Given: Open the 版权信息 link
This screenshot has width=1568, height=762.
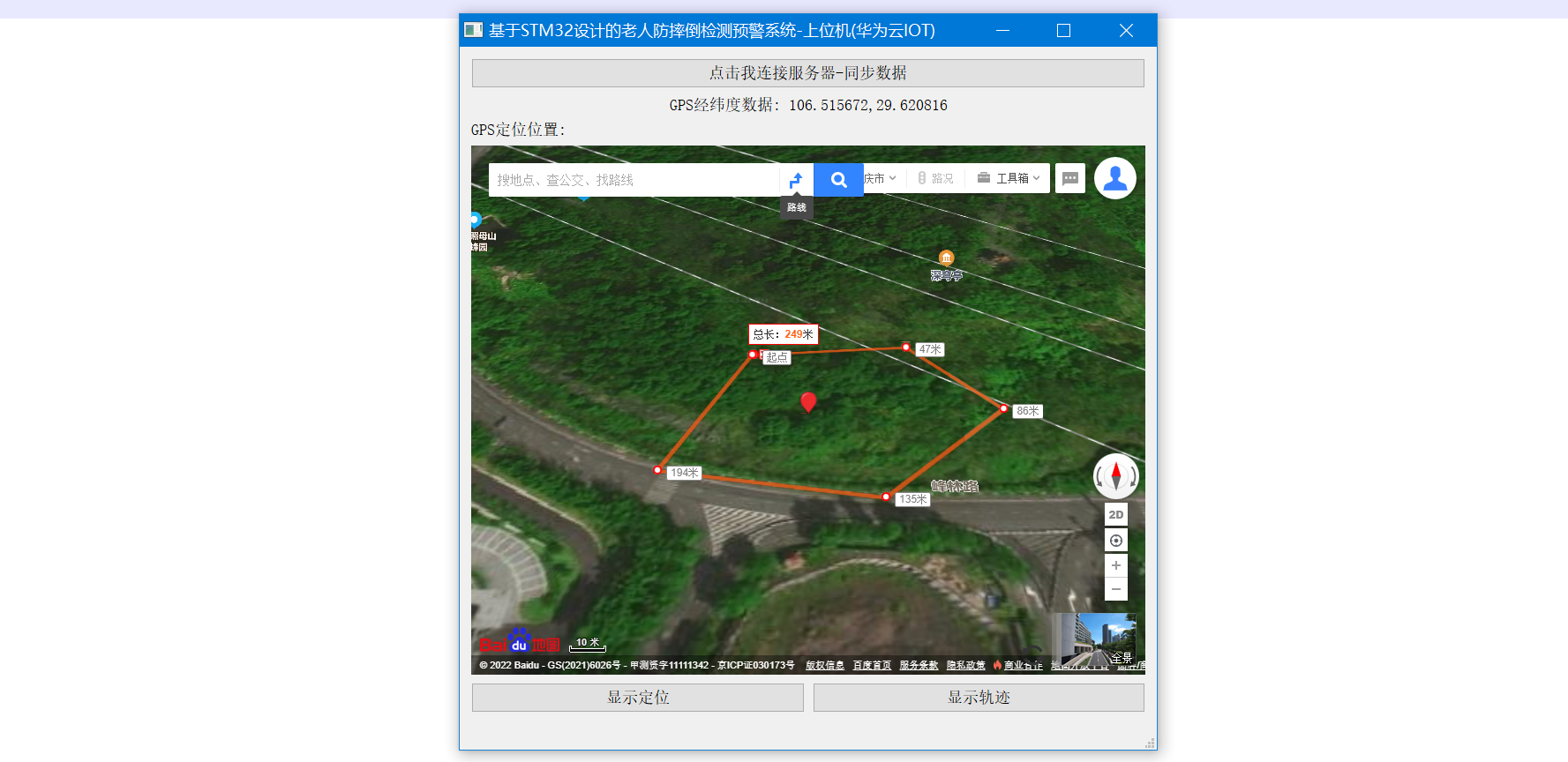Looking at the screenshot, I should point(825,665).
